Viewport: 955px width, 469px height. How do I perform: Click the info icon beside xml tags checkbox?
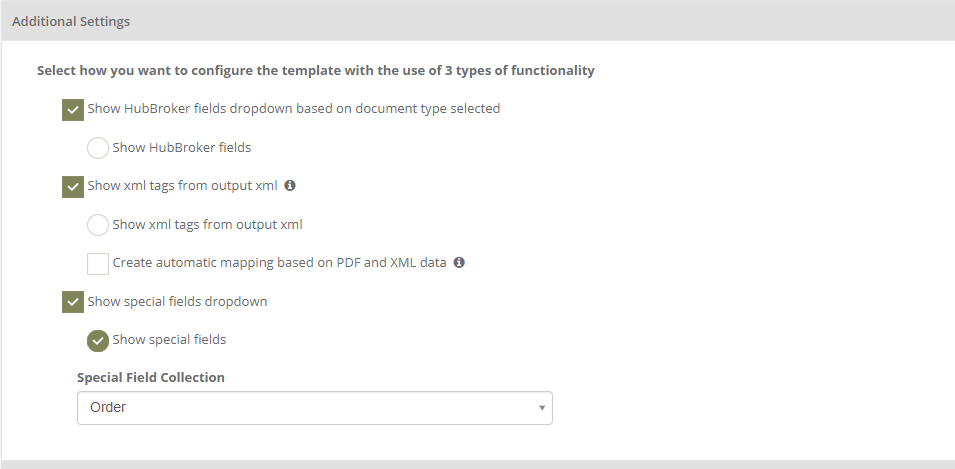290,185
